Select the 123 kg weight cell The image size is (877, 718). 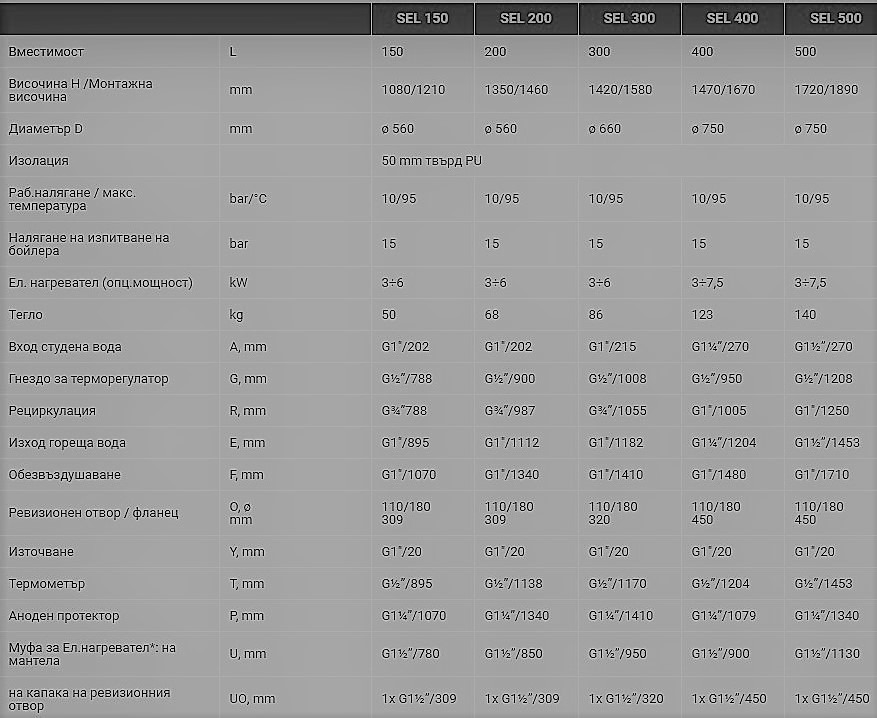(x=702, y=315)
